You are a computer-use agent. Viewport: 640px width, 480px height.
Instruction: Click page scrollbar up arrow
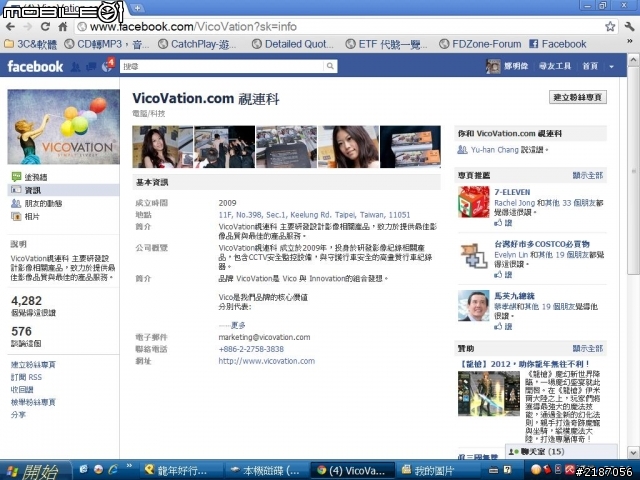[x=633, y=60]
